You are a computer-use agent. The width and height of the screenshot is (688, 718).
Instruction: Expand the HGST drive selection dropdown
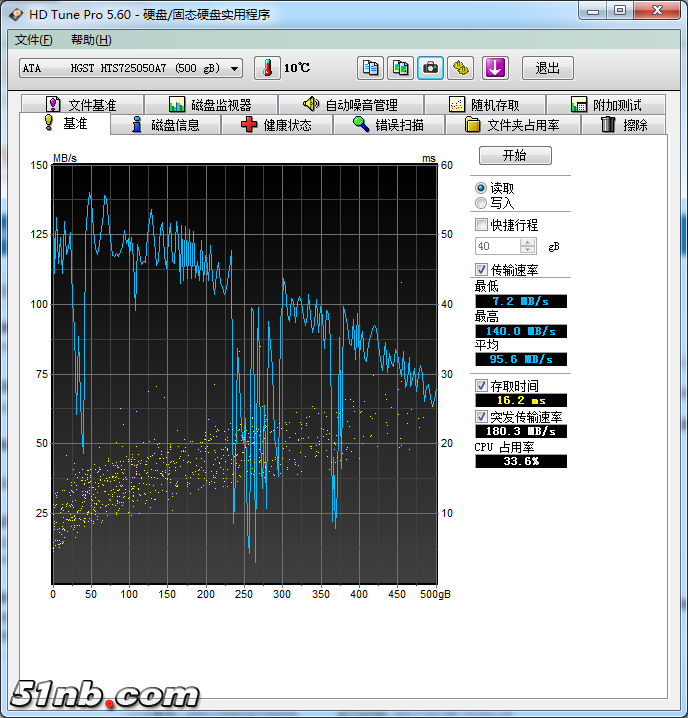point(235,68)
